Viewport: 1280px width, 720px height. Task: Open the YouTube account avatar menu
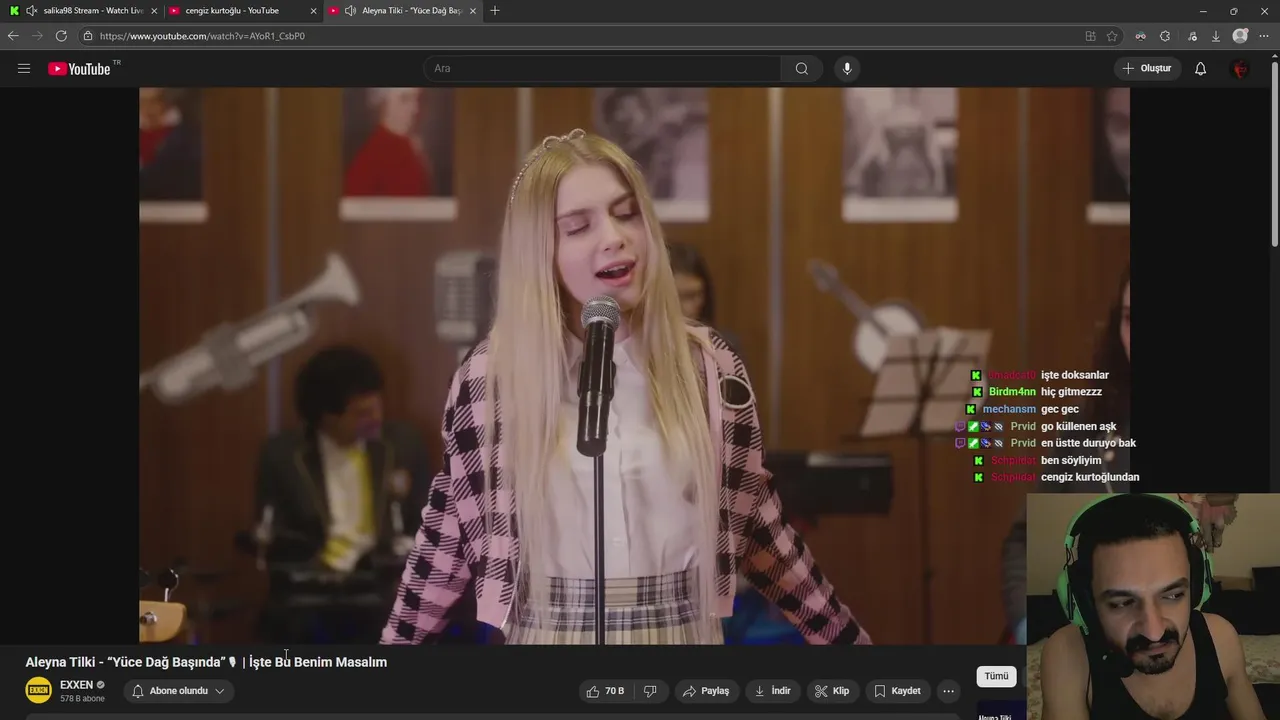[x=1240, y=69]
